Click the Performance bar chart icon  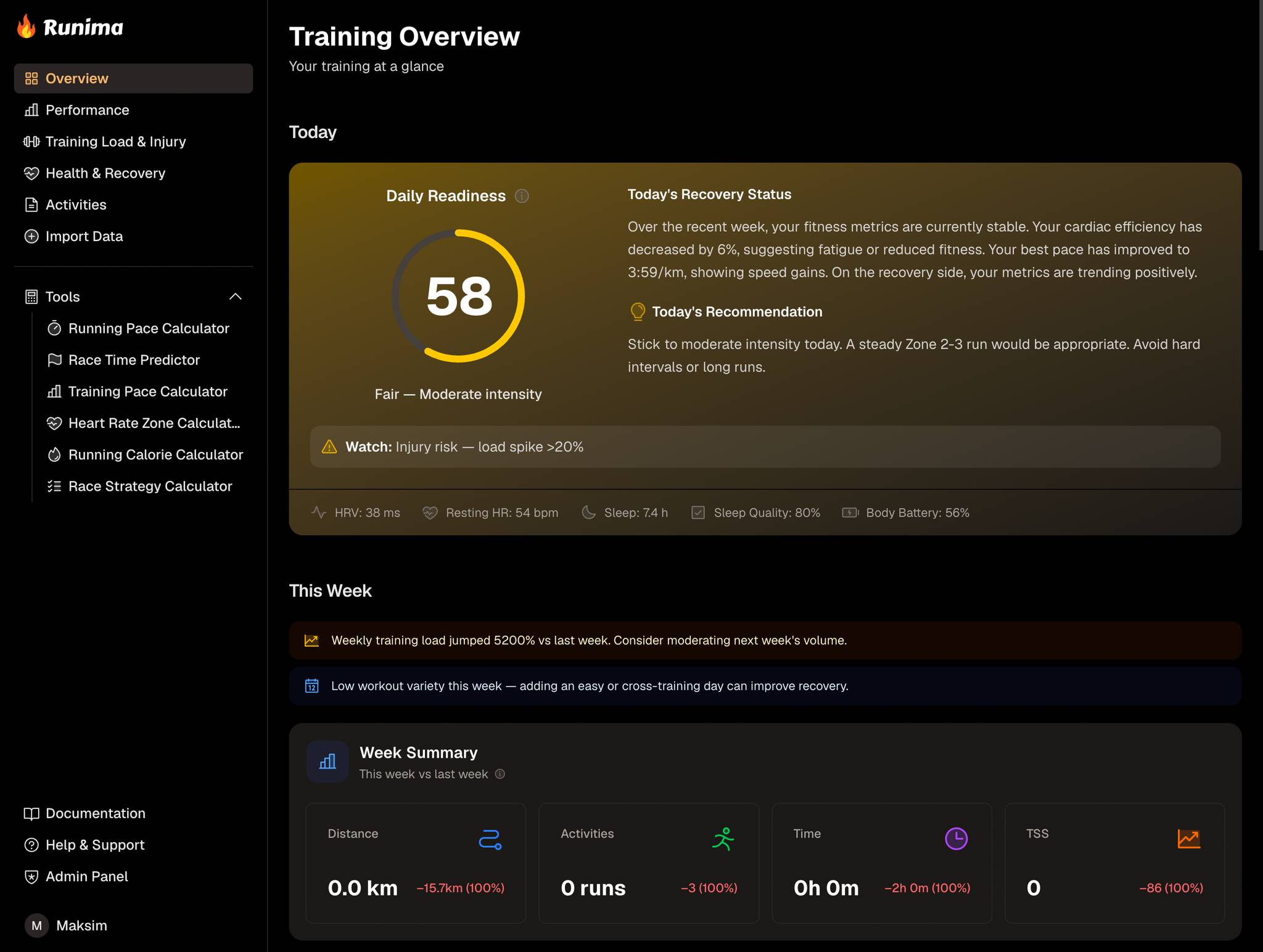tap(31, 110)
